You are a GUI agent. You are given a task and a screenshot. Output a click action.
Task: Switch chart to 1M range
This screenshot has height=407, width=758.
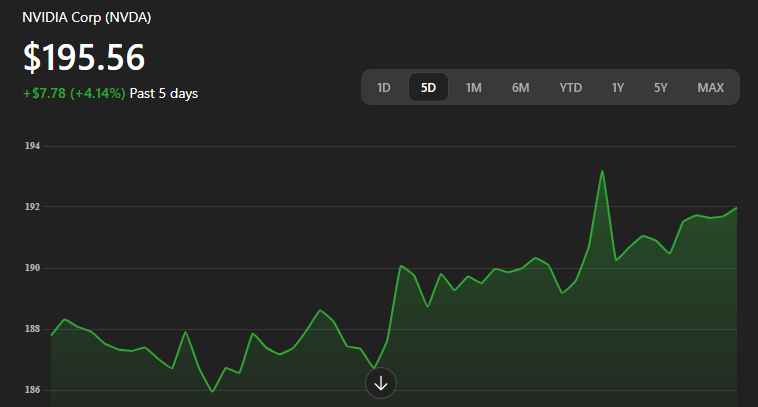pyautogui.click(x=473, y=87)
